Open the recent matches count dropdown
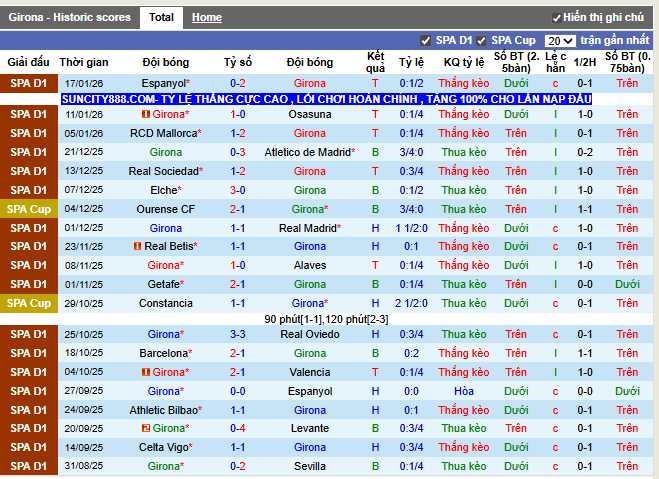 [560, 41]
